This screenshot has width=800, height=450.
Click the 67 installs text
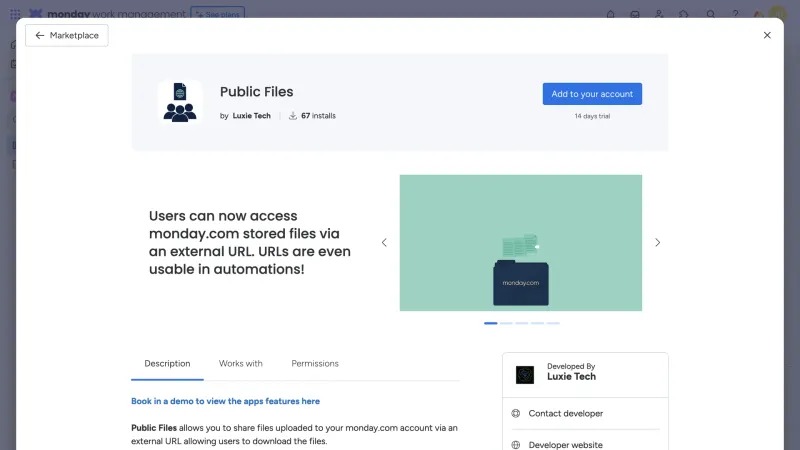318,116
